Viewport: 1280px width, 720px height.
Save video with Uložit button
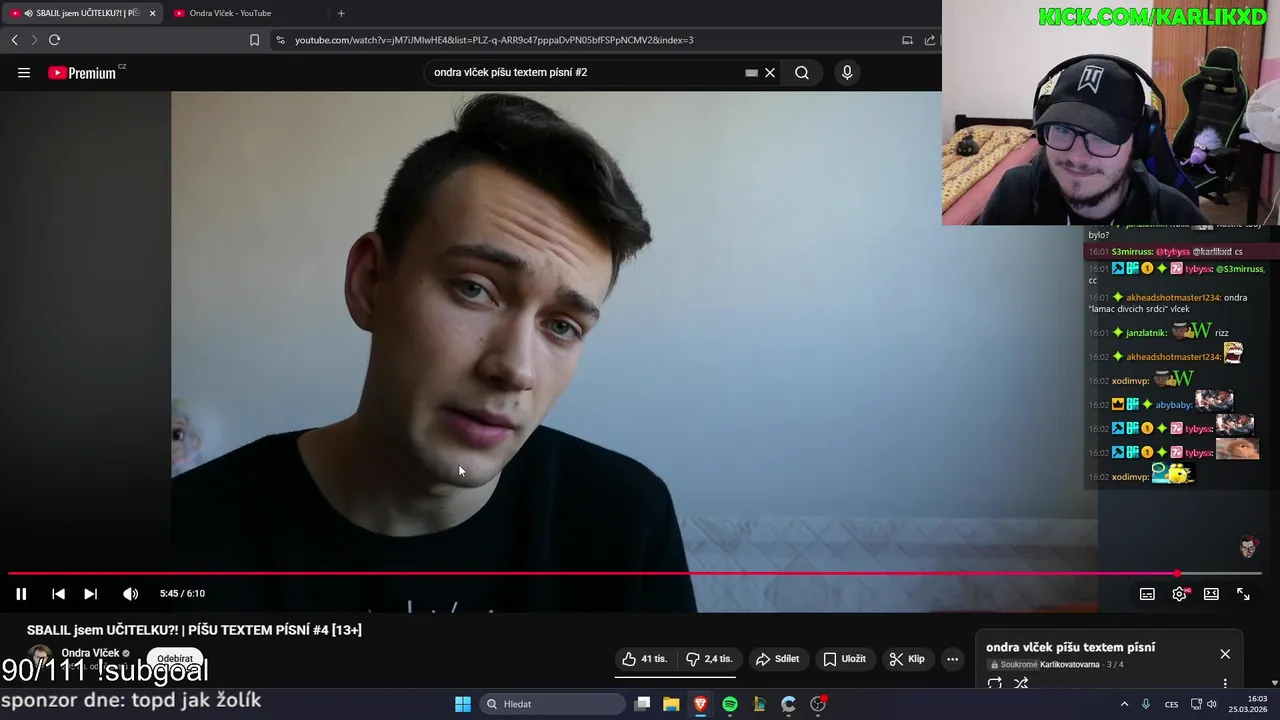tap(844, 659)
